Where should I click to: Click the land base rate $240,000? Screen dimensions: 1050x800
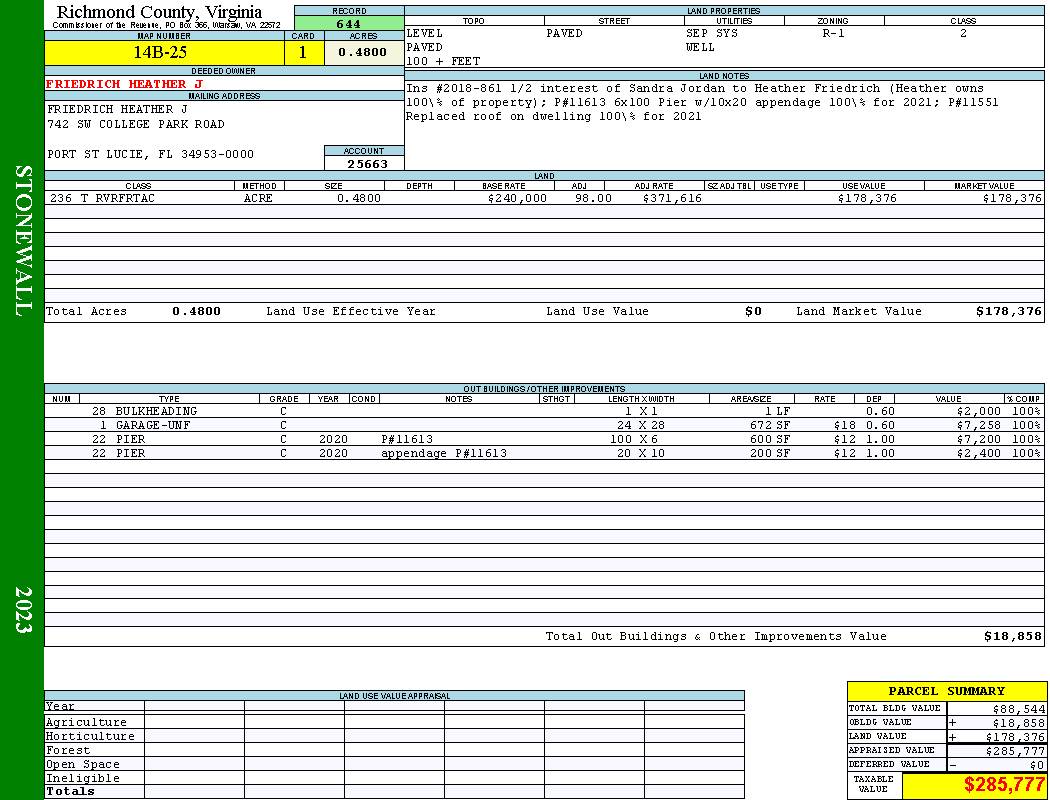click(517, 198)
